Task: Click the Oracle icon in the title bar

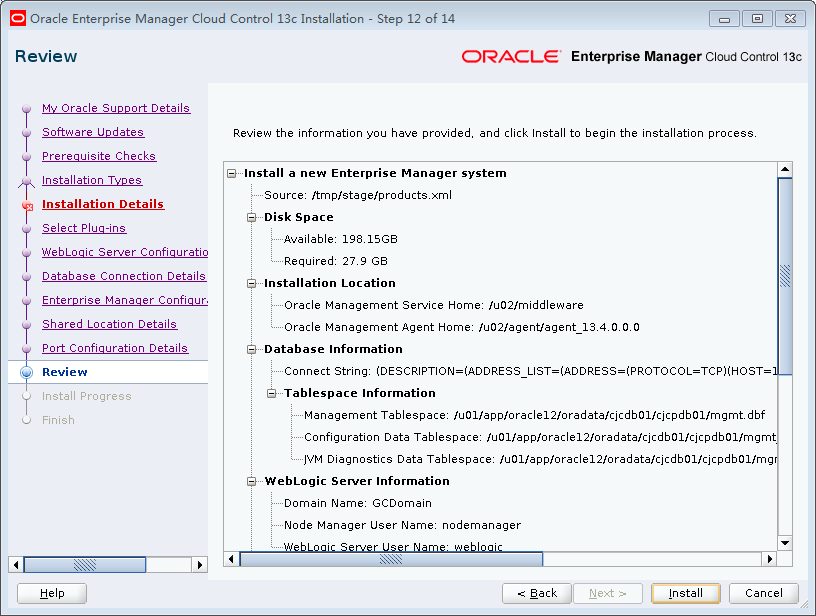Action: (x=16, y=17)
